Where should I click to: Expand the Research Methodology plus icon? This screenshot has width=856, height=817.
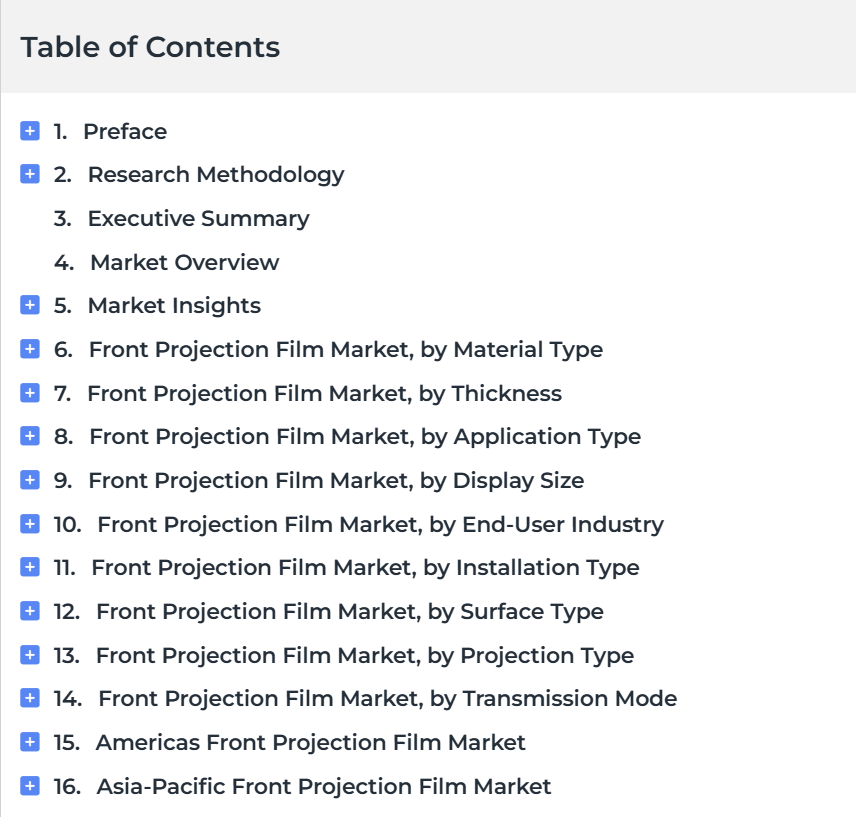point(30,174)
